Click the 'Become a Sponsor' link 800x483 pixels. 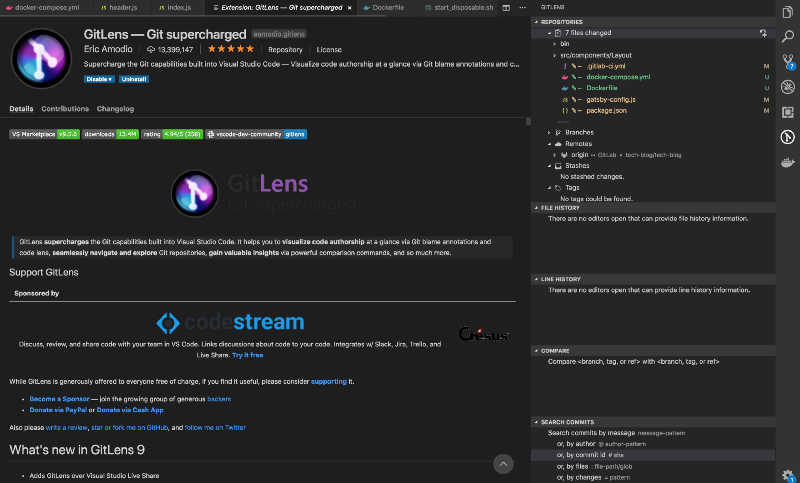click(x=59, y=399)
